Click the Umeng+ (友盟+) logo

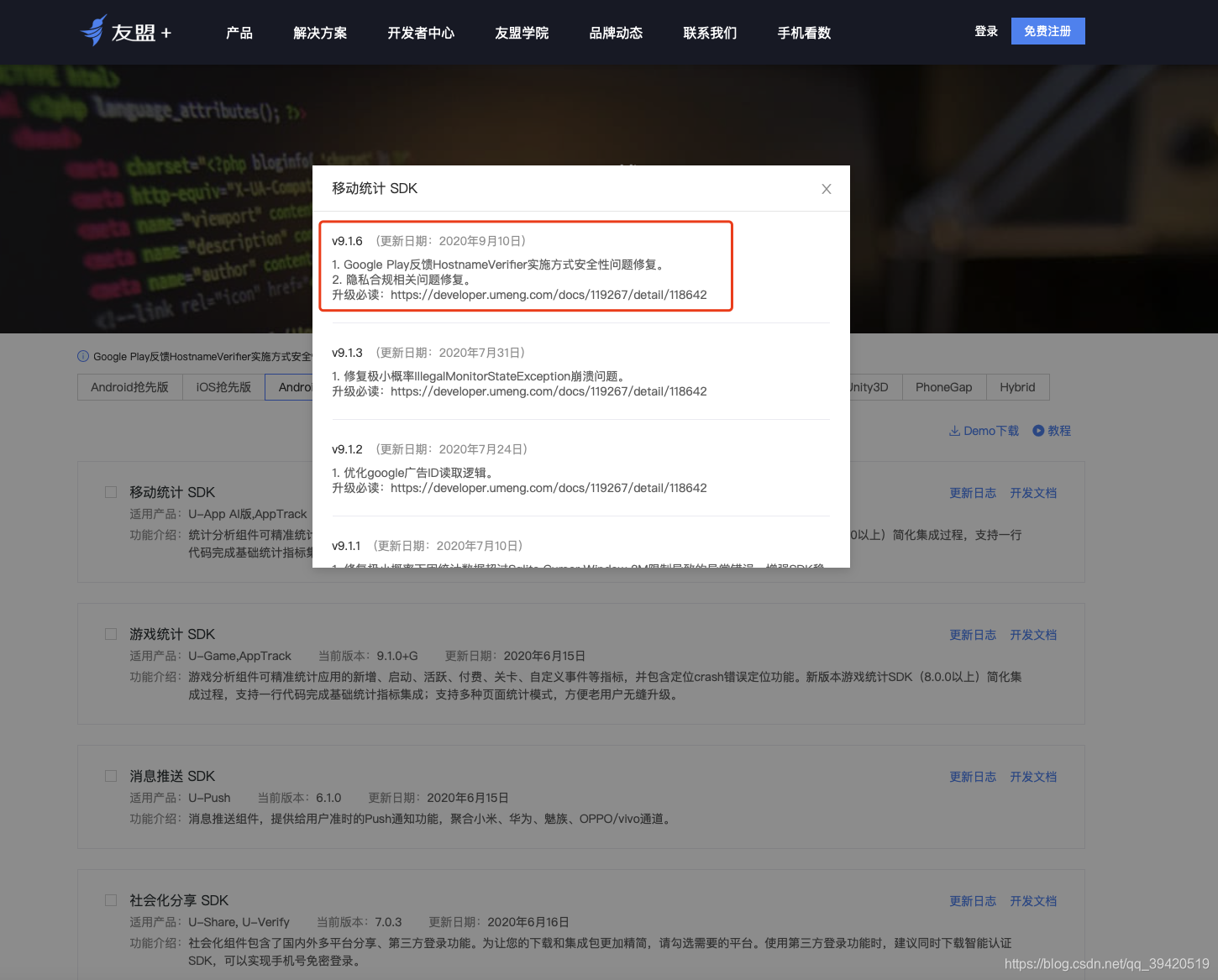point(126,31)
